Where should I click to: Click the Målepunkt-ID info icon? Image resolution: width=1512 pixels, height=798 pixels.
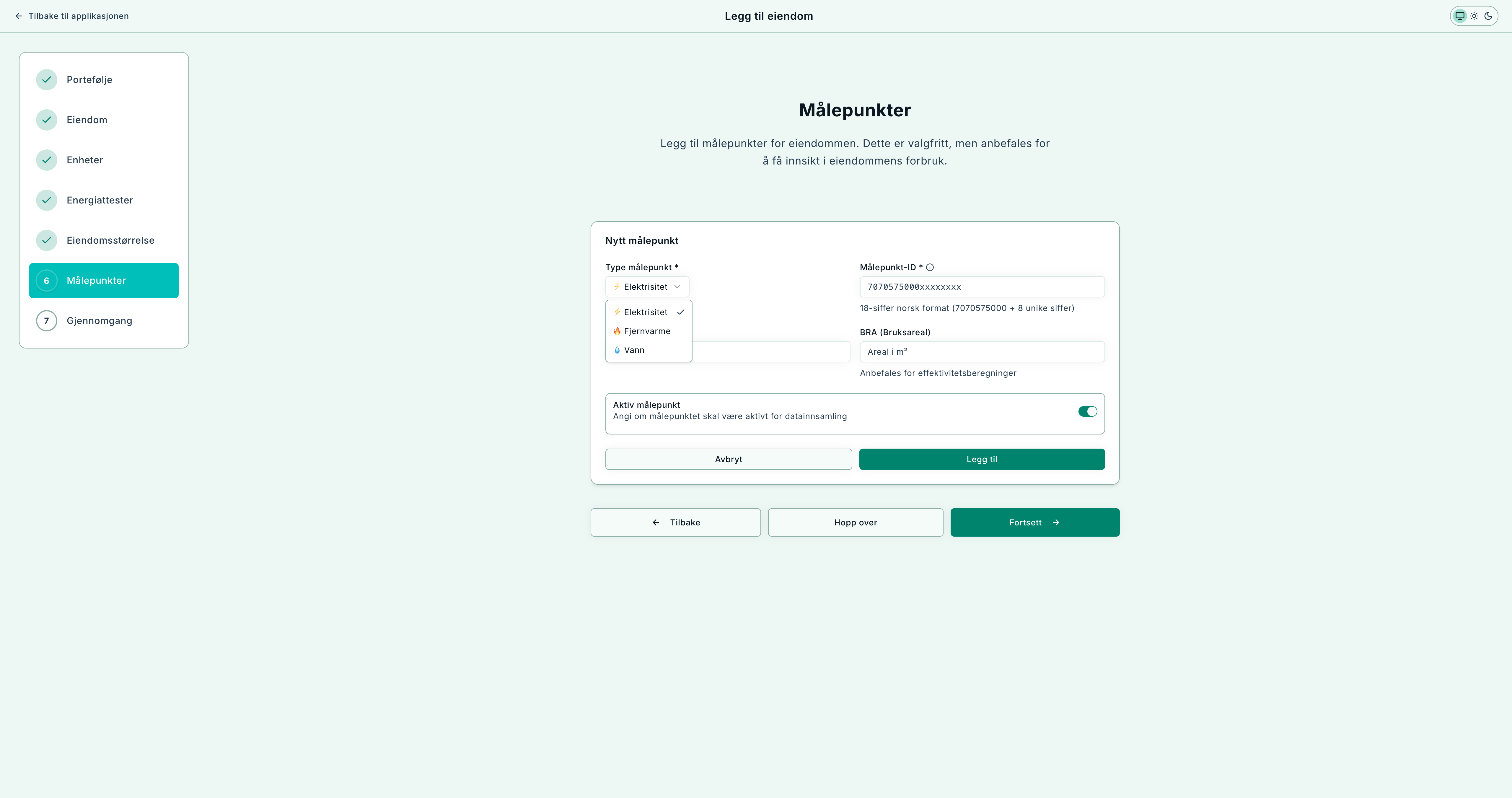(930, 267)
